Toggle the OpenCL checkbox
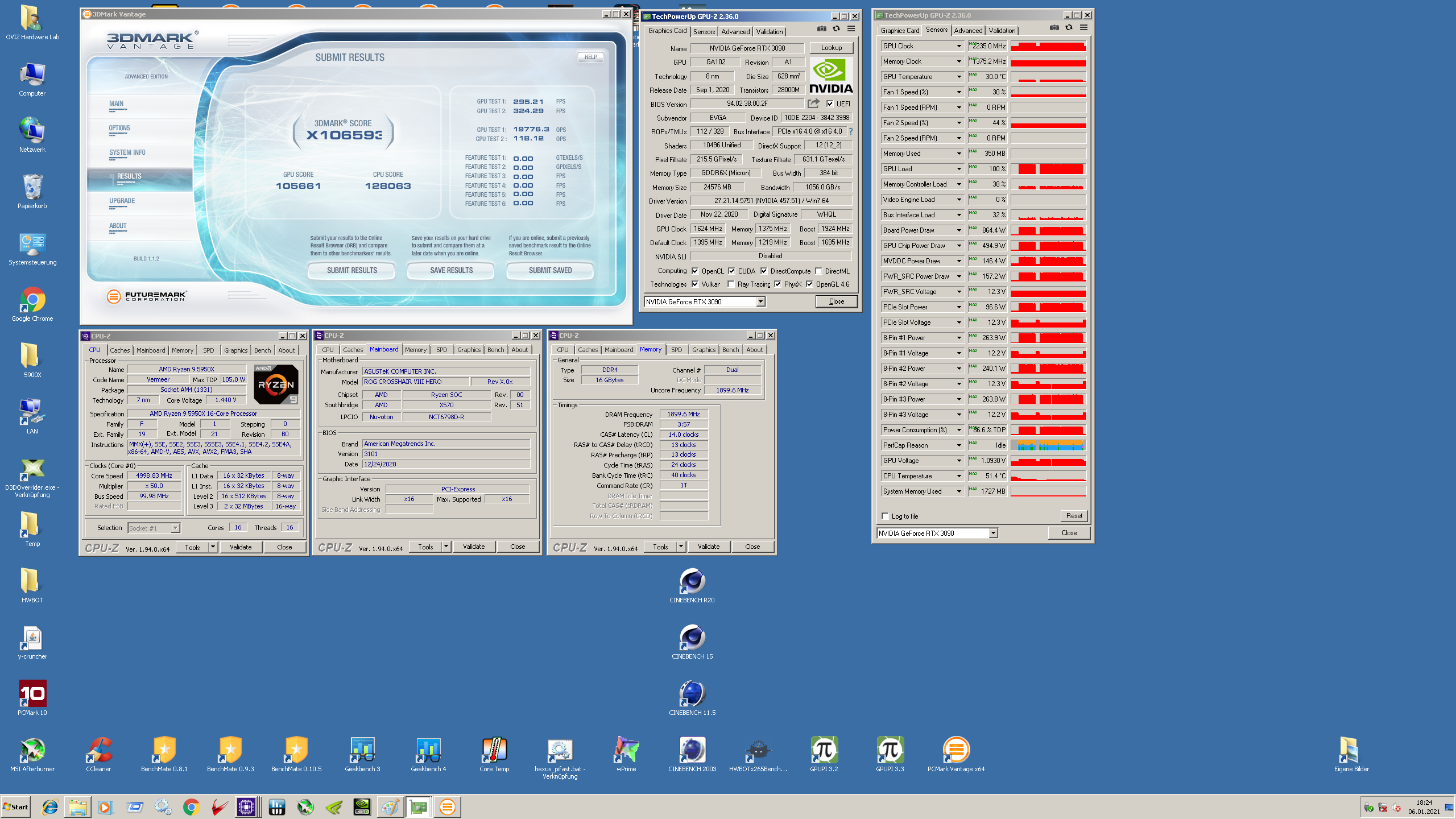The width and height of the screenshot is (1456, 819). pos(695,271)
